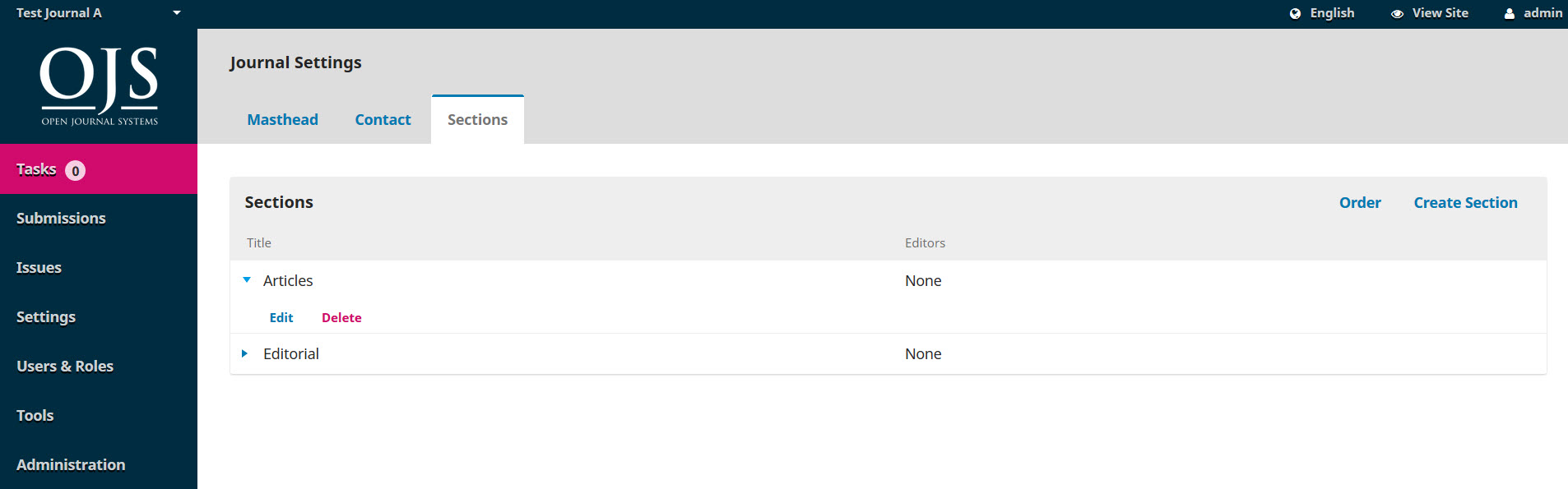Open the Tools page from the sidebar

pos(35,415)
